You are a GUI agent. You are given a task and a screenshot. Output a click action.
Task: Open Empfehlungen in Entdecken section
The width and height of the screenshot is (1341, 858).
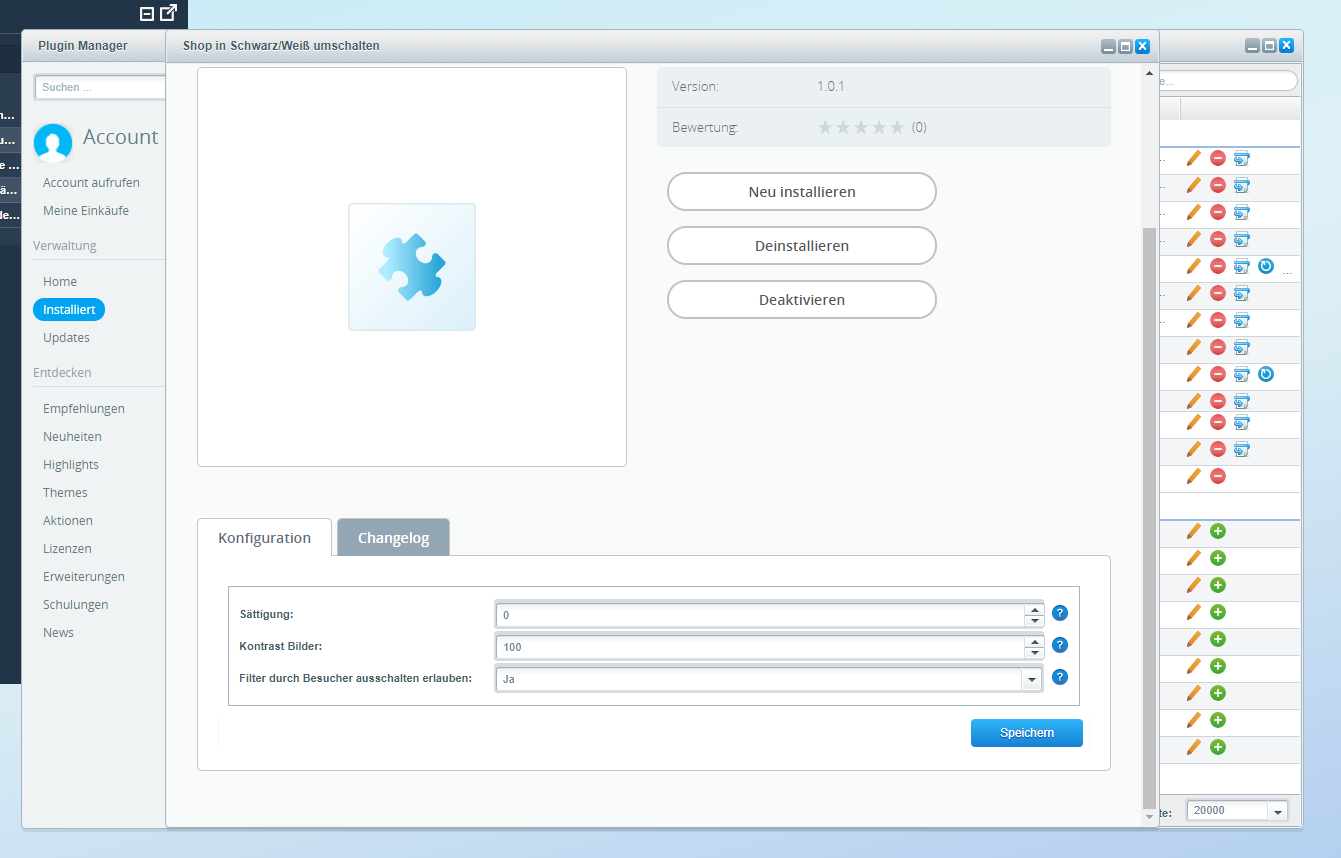84,408
